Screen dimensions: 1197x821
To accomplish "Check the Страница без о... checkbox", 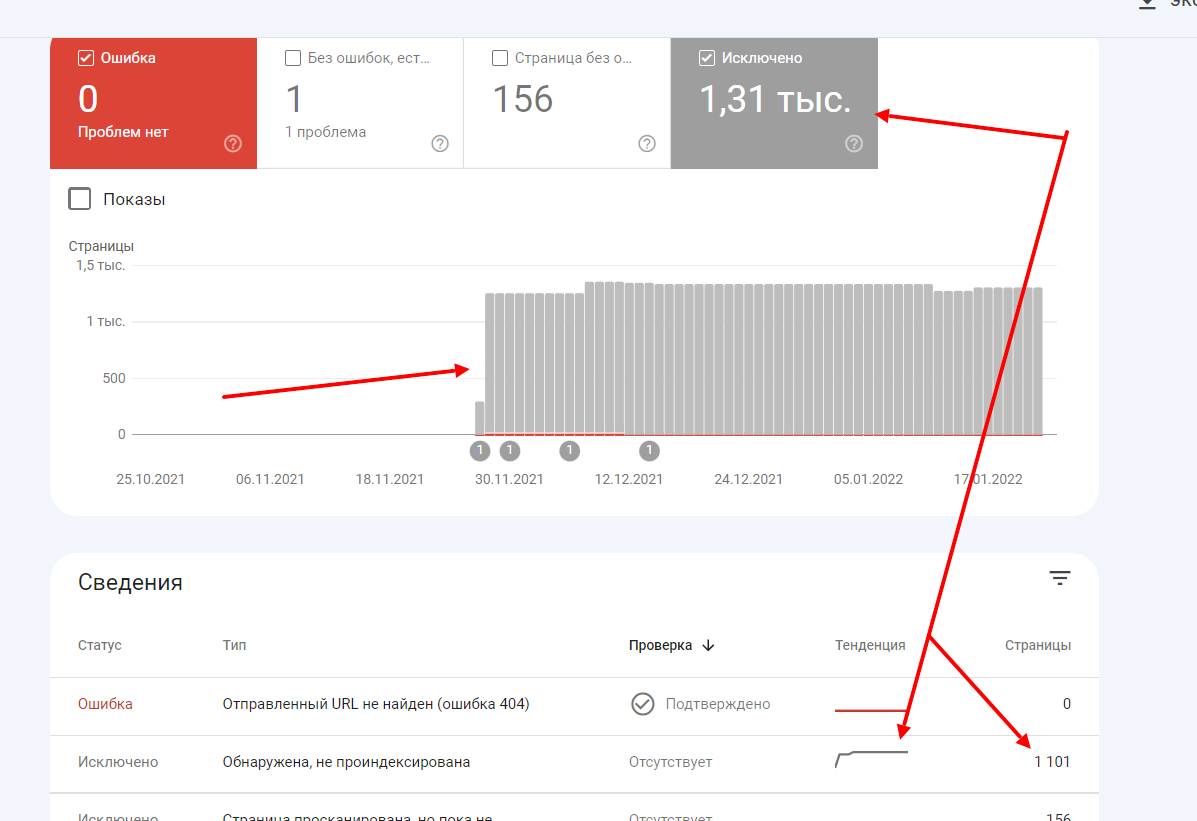I will point(500,58).
